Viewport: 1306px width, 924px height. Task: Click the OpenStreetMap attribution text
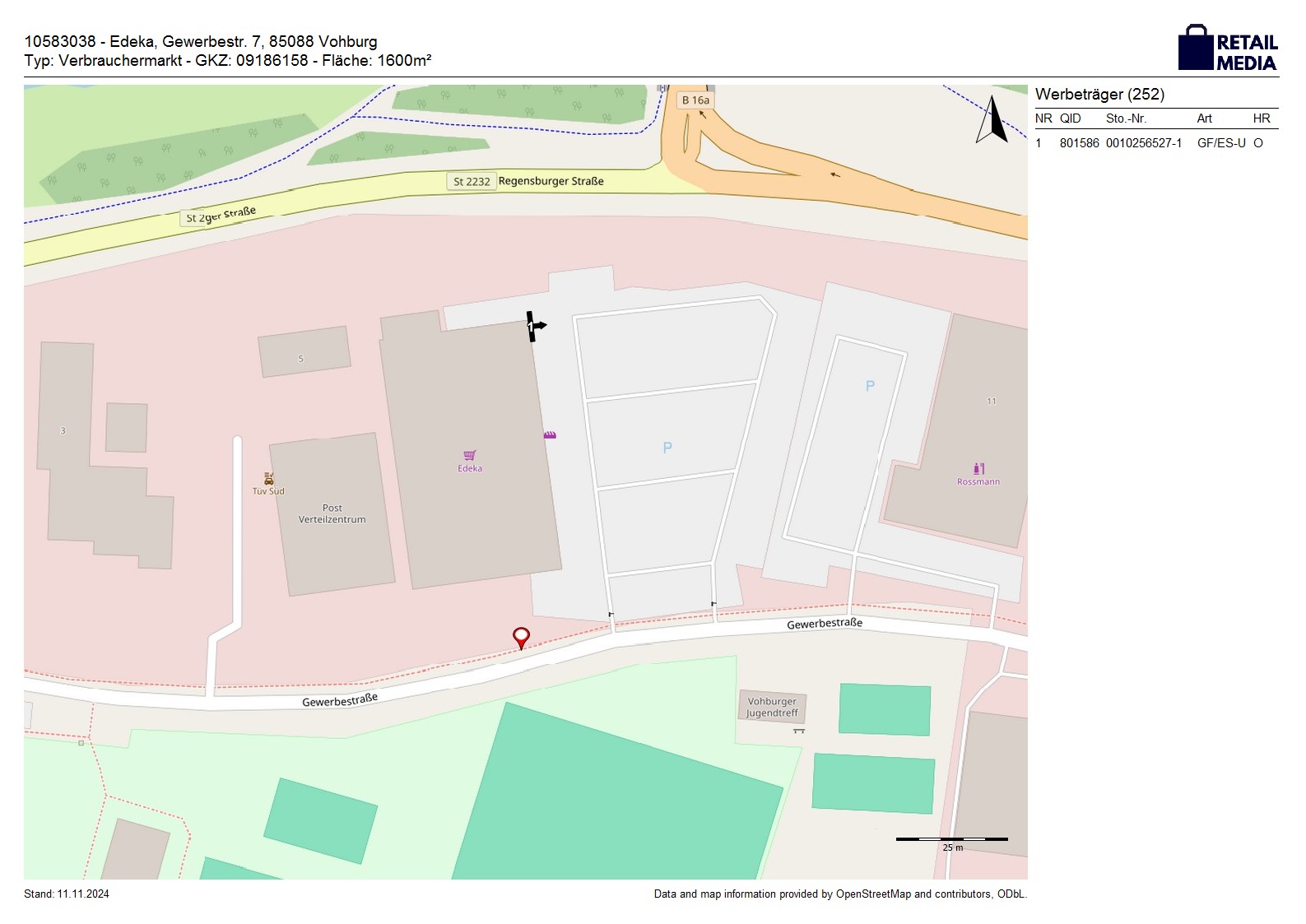(x=839, y=894)
